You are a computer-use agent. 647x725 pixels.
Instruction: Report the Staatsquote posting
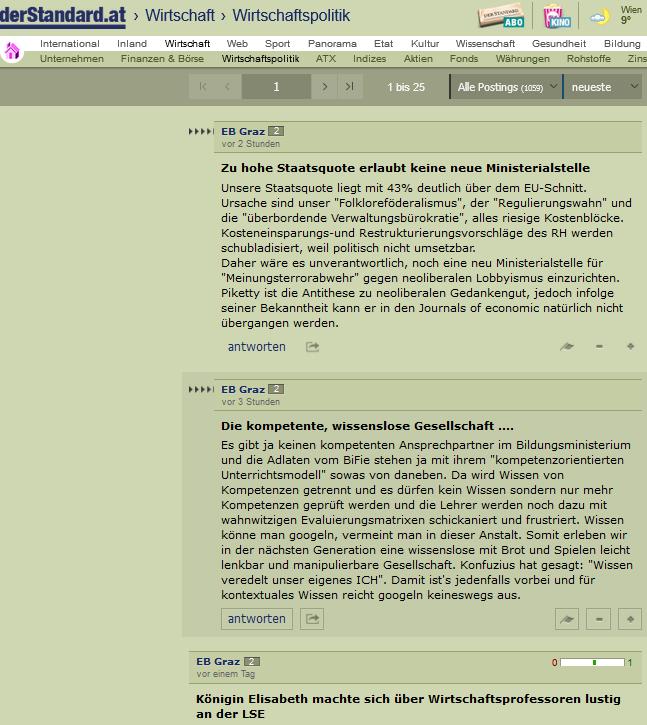567,346
